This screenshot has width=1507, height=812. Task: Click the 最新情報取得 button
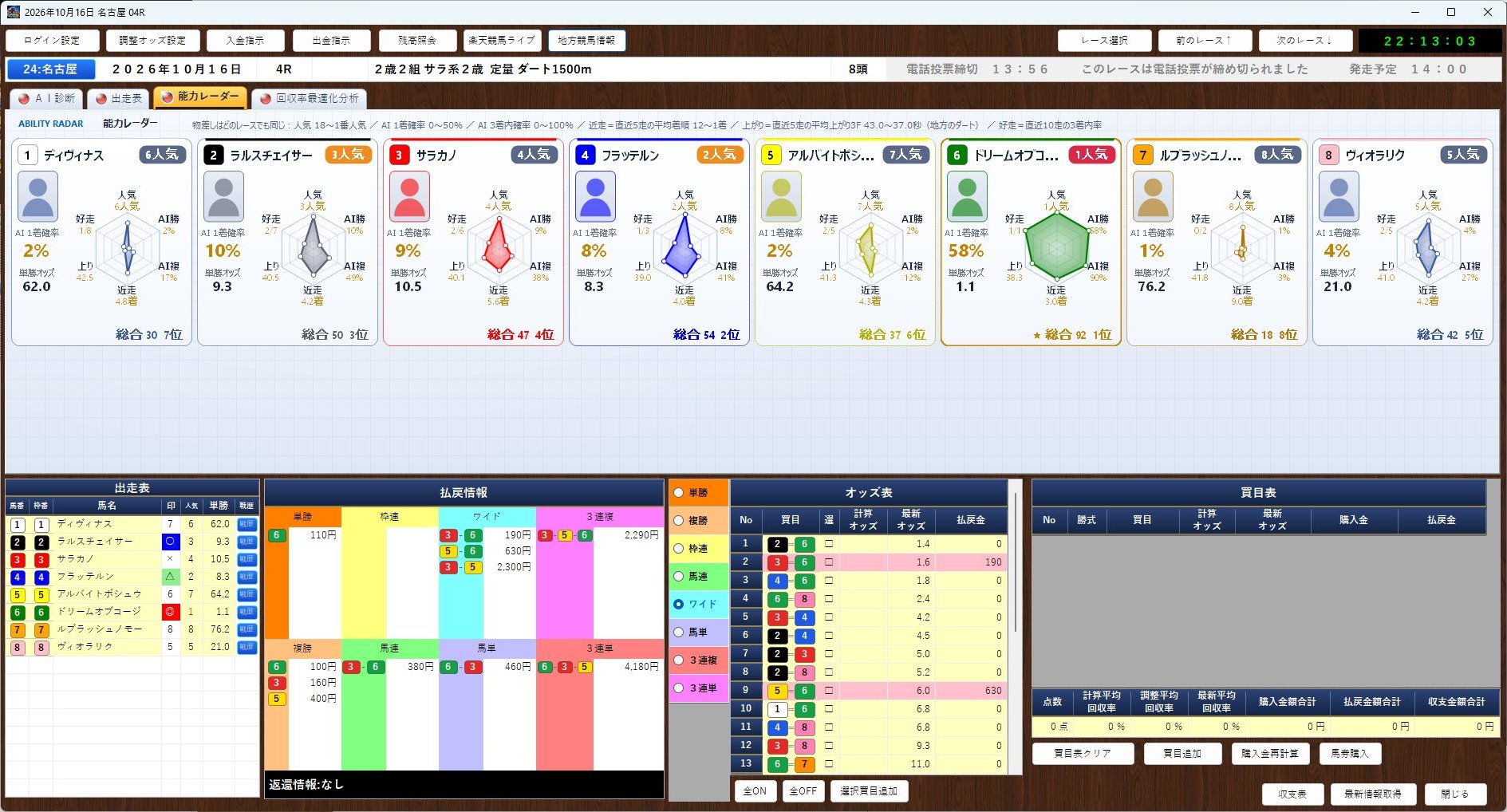[x=1372, y=794]
